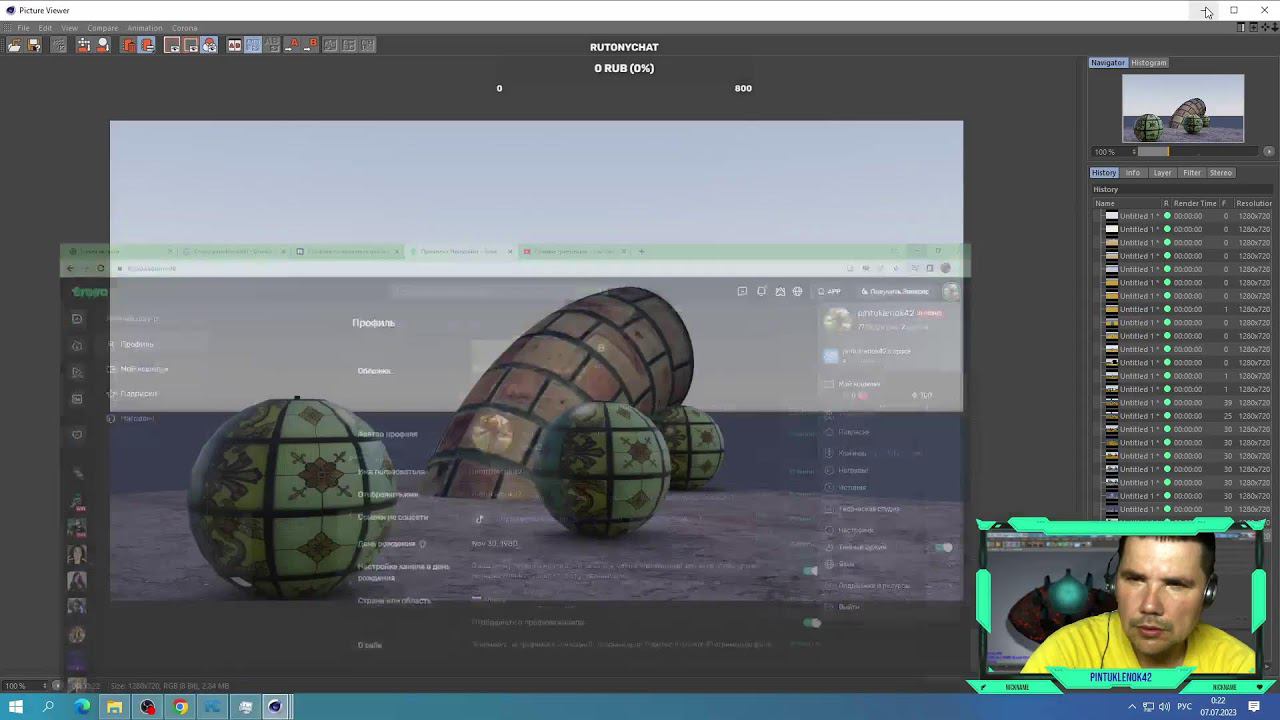This screenshot has width=1280, height=720.
Task: Open the Edit menu
Action: 45,28
